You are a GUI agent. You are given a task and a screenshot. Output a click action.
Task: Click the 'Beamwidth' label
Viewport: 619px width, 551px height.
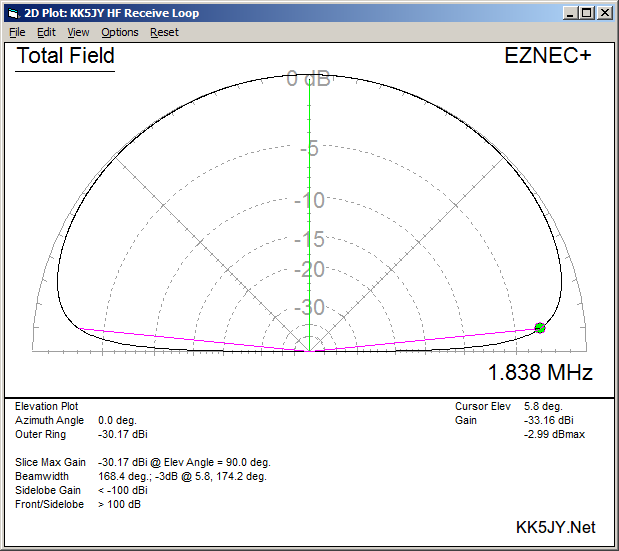[42, 476]
